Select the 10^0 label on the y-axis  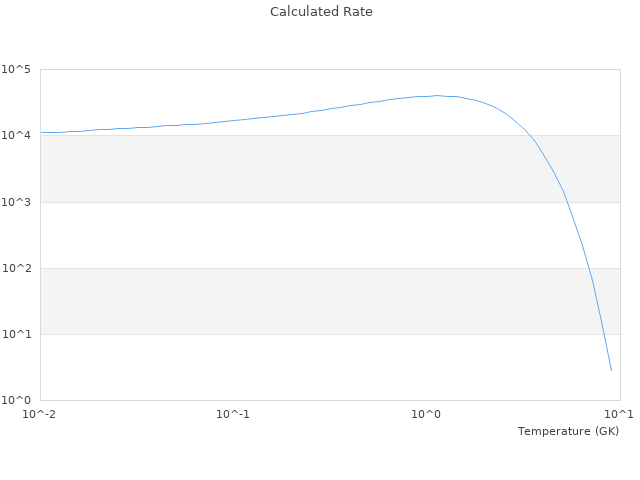click(16, 400)
